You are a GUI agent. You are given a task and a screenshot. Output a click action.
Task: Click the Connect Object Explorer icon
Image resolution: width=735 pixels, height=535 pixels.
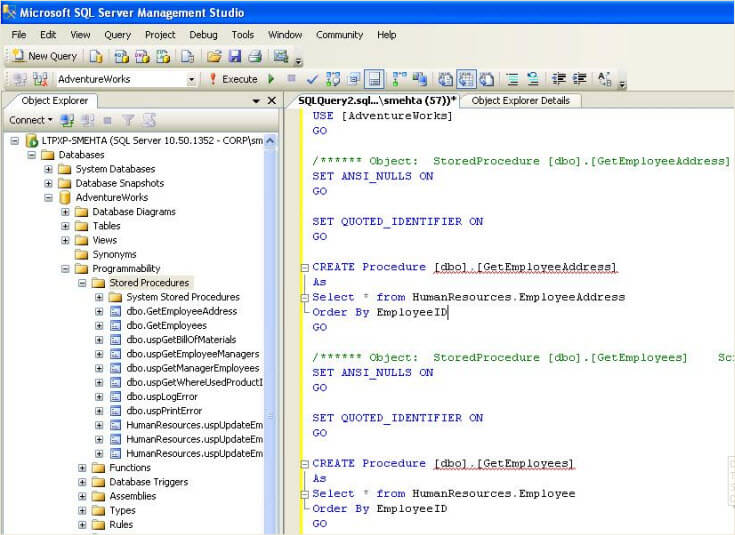(x=67, y=121)
